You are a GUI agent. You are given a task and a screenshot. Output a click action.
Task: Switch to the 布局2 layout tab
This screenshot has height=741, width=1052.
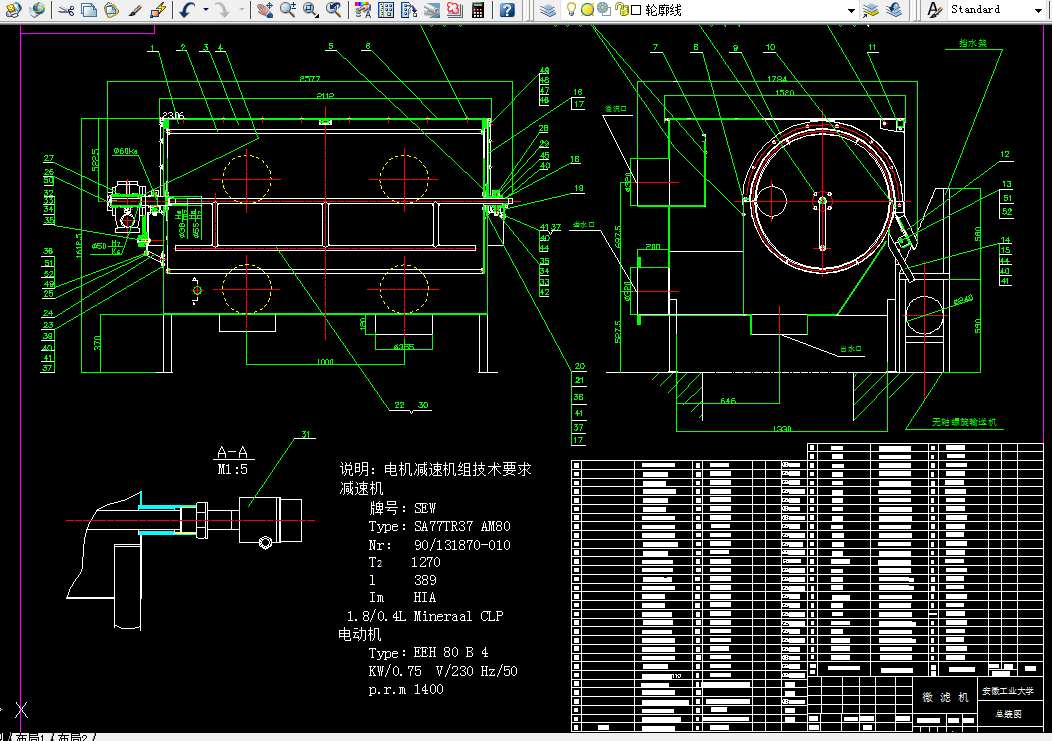coord(73,737)
